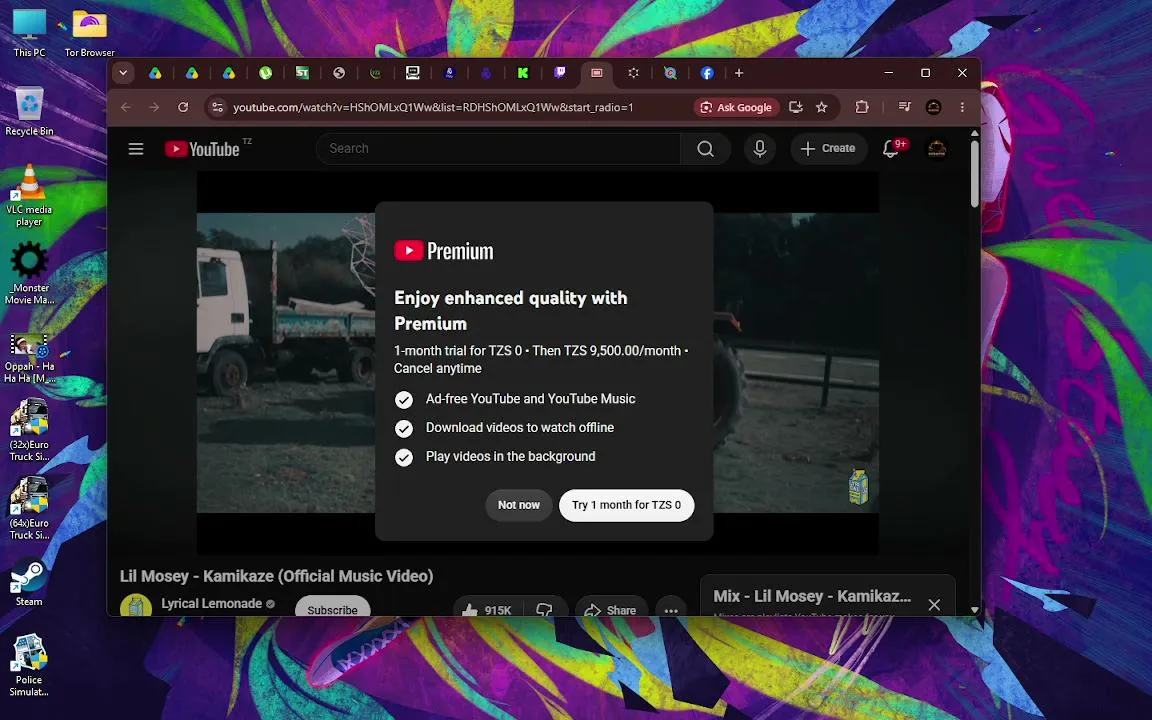The width and height of the screenshot is (1152, 720).
Task: Open a new browser tab
Action: 739,73
